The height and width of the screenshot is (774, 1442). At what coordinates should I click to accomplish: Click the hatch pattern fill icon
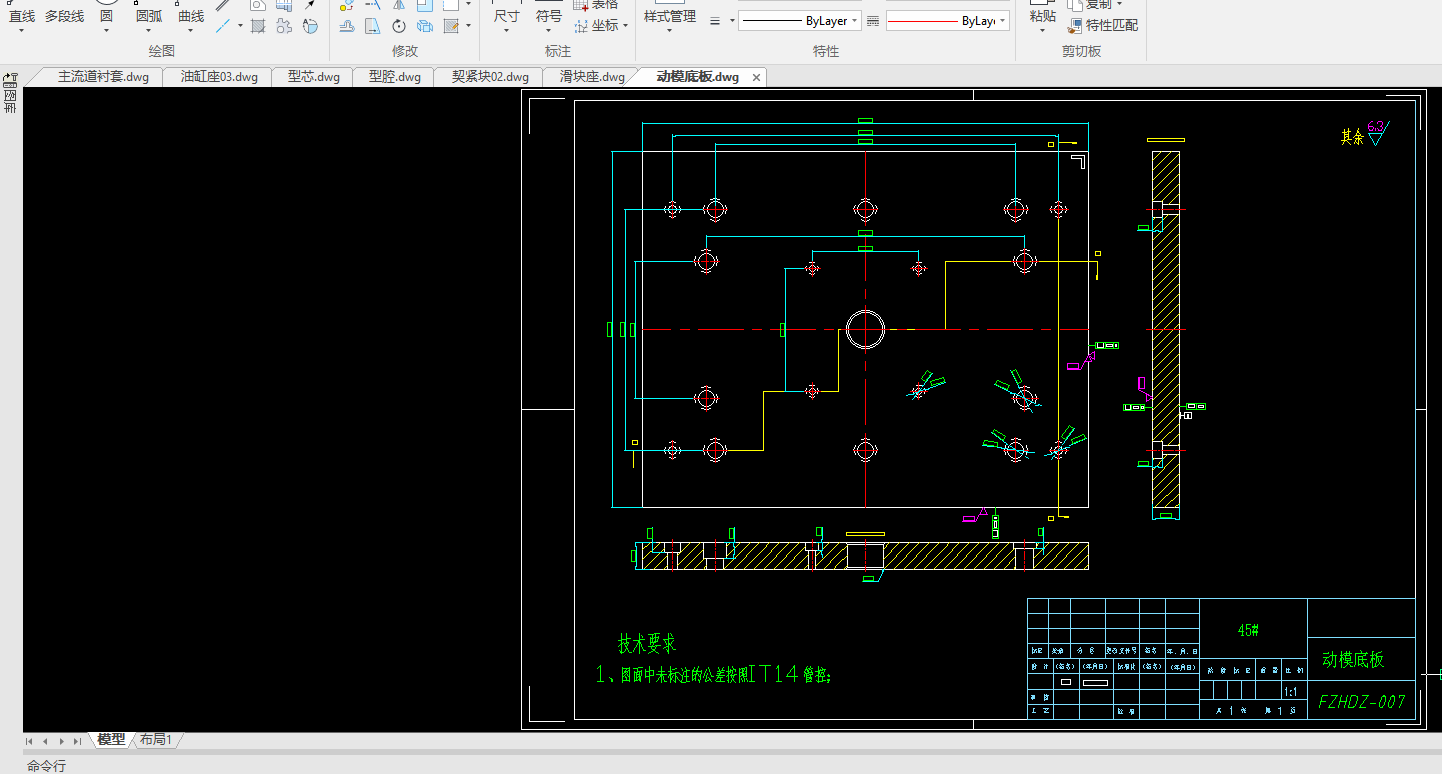[x=258, y=26]
